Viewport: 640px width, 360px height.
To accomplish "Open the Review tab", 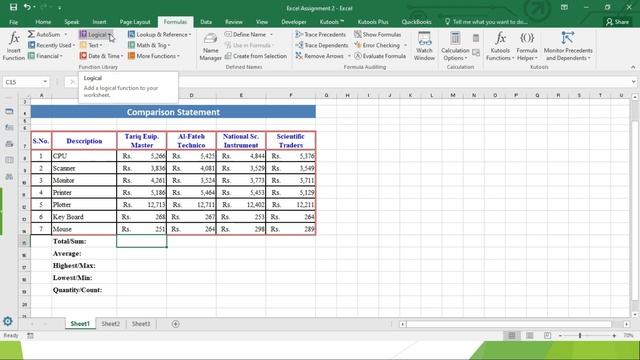I will [233, 22].
